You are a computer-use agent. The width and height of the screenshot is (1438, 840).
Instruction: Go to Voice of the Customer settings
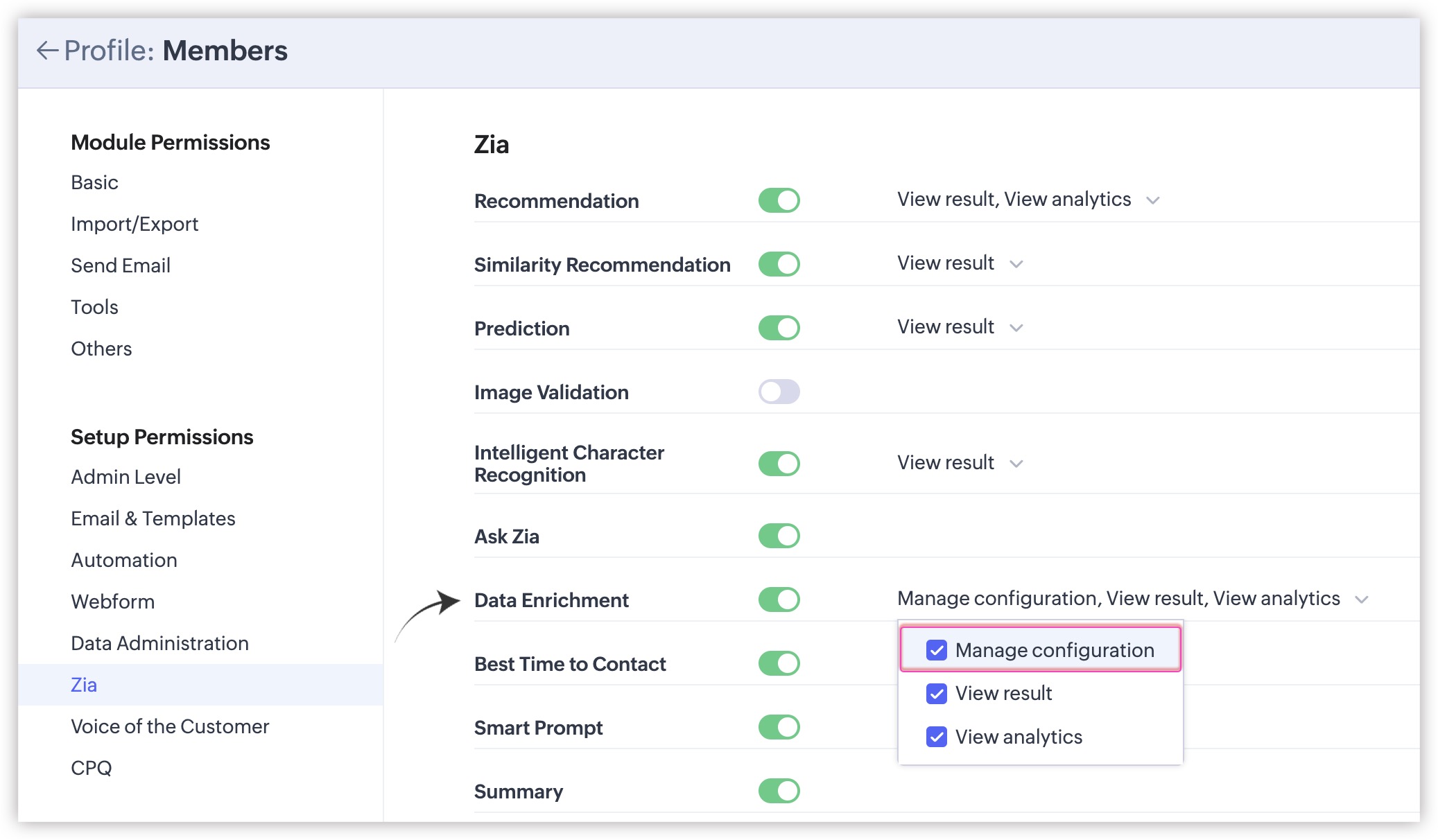[x=170, y=726]
